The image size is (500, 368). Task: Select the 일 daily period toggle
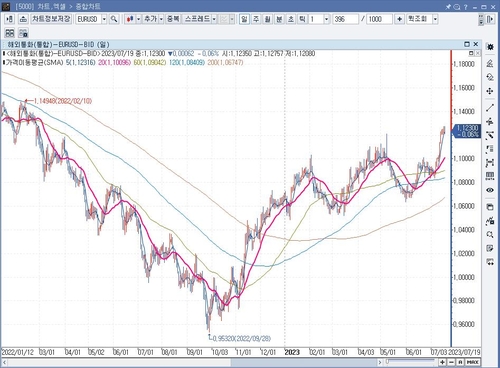pyautogui.click(x=244, y=19)
